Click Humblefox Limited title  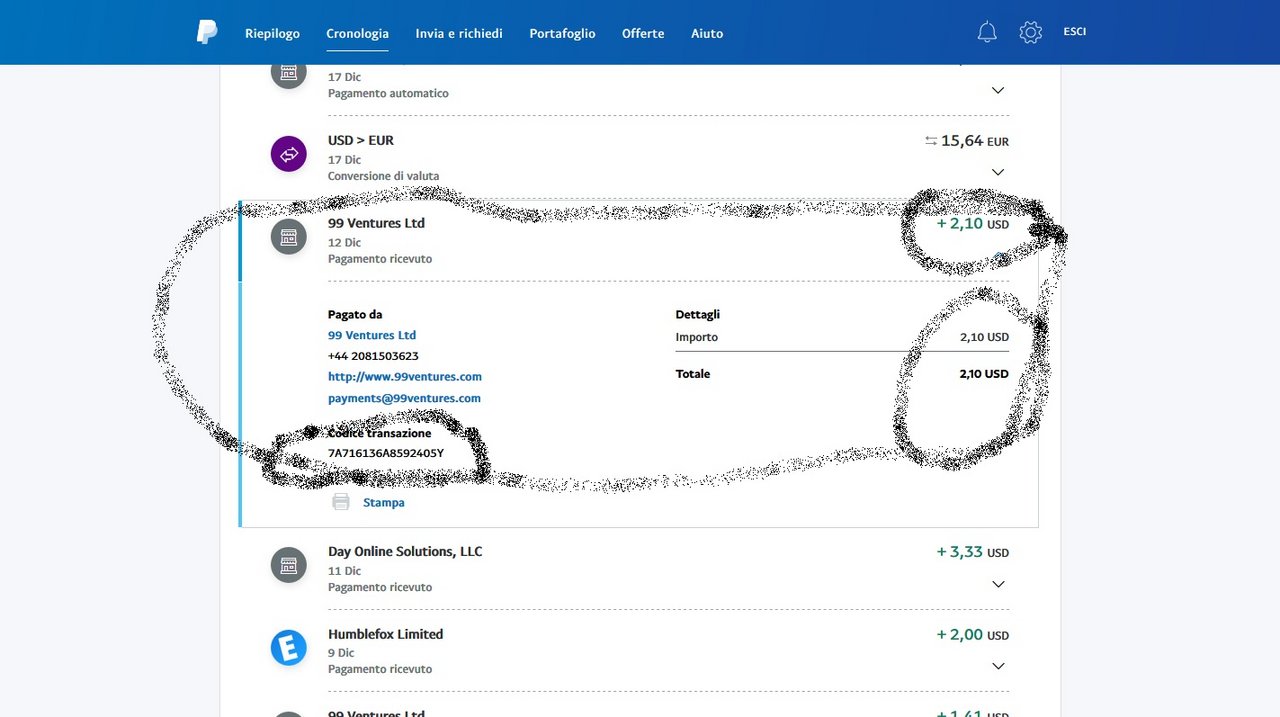(385, 634)
